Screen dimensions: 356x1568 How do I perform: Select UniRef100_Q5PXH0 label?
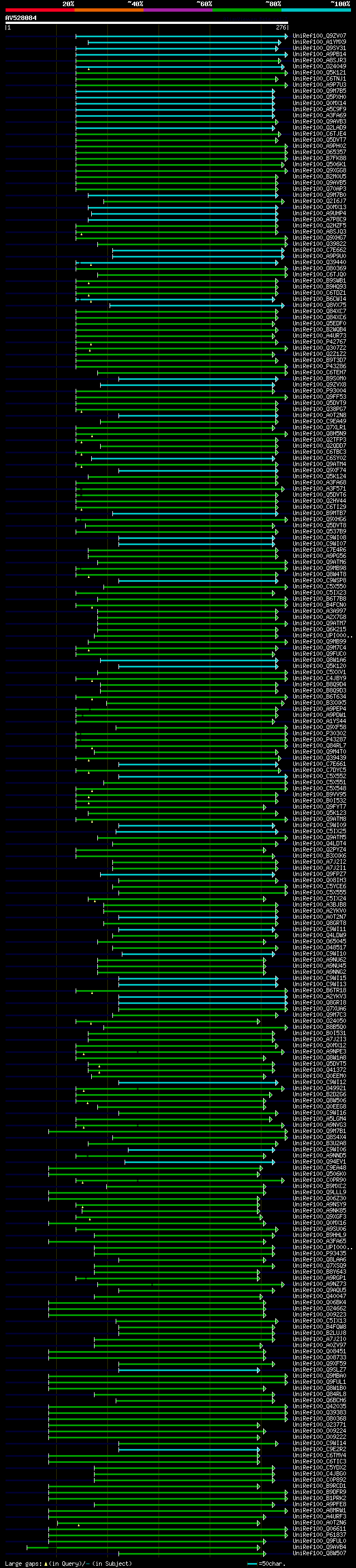coord(319,97)
